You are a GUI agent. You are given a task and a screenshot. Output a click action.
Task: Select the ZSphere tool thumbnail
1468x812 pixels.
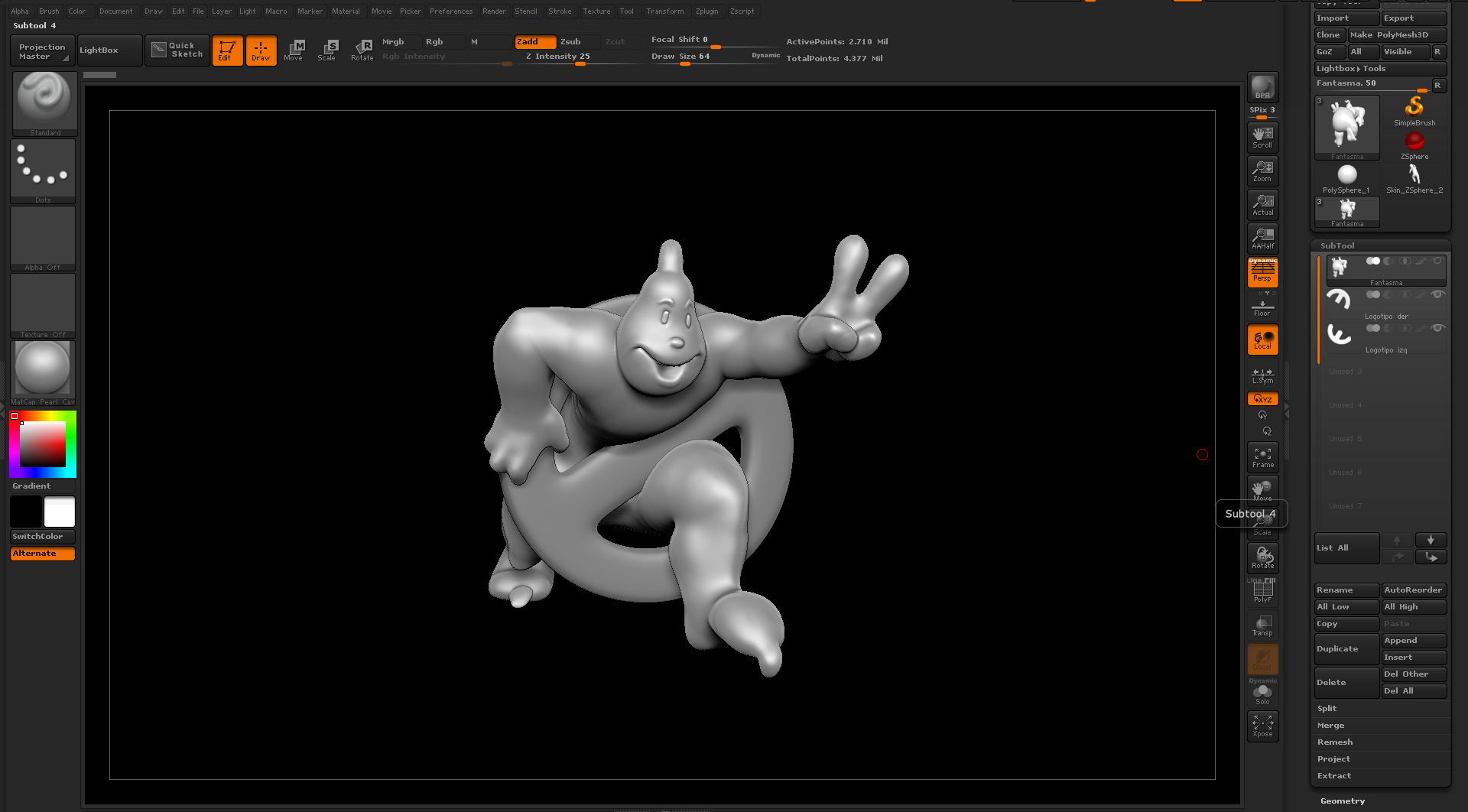(x=1414, y=145)
